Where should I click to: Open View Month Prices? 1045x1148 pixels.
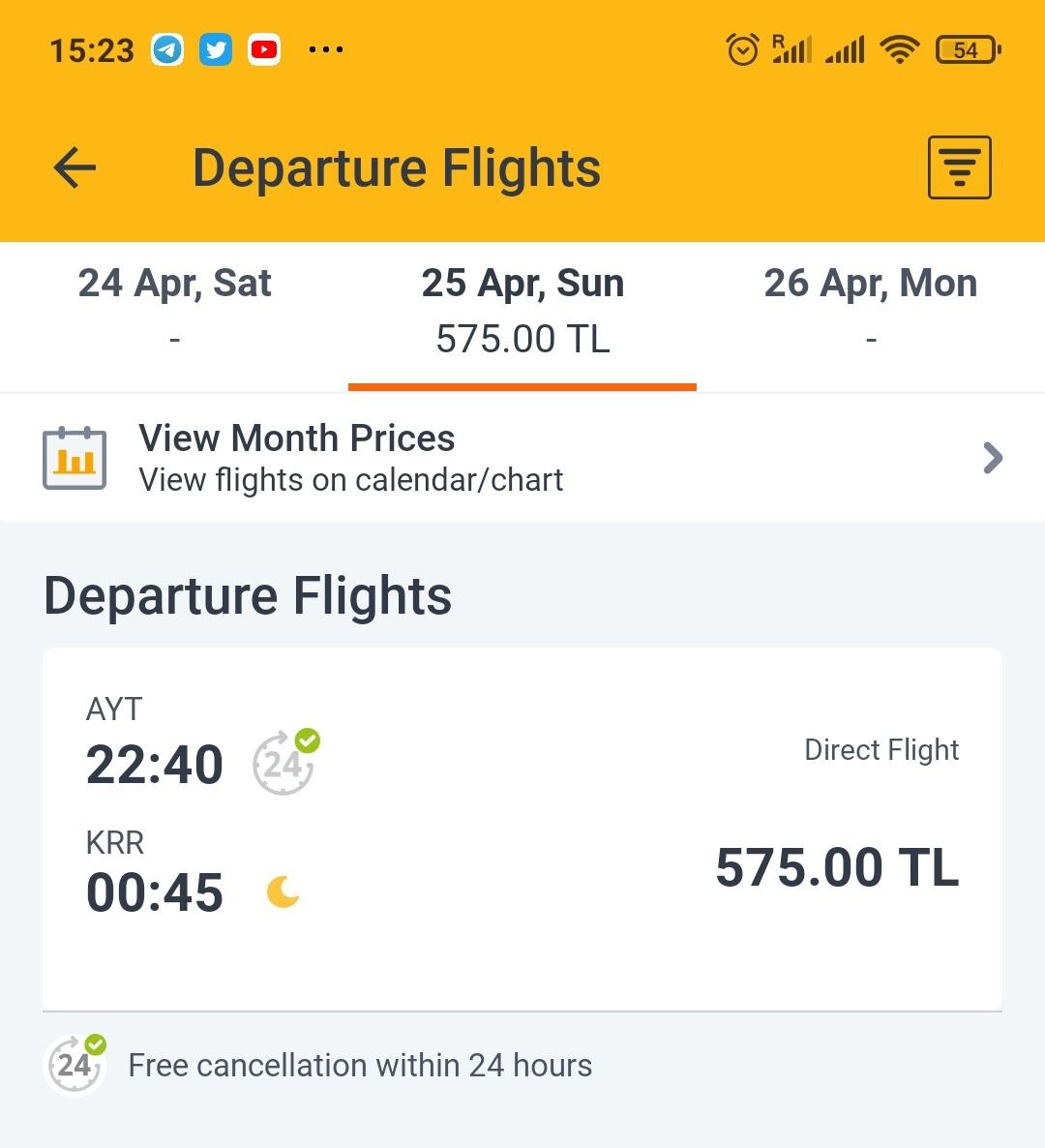pos(522,458)
